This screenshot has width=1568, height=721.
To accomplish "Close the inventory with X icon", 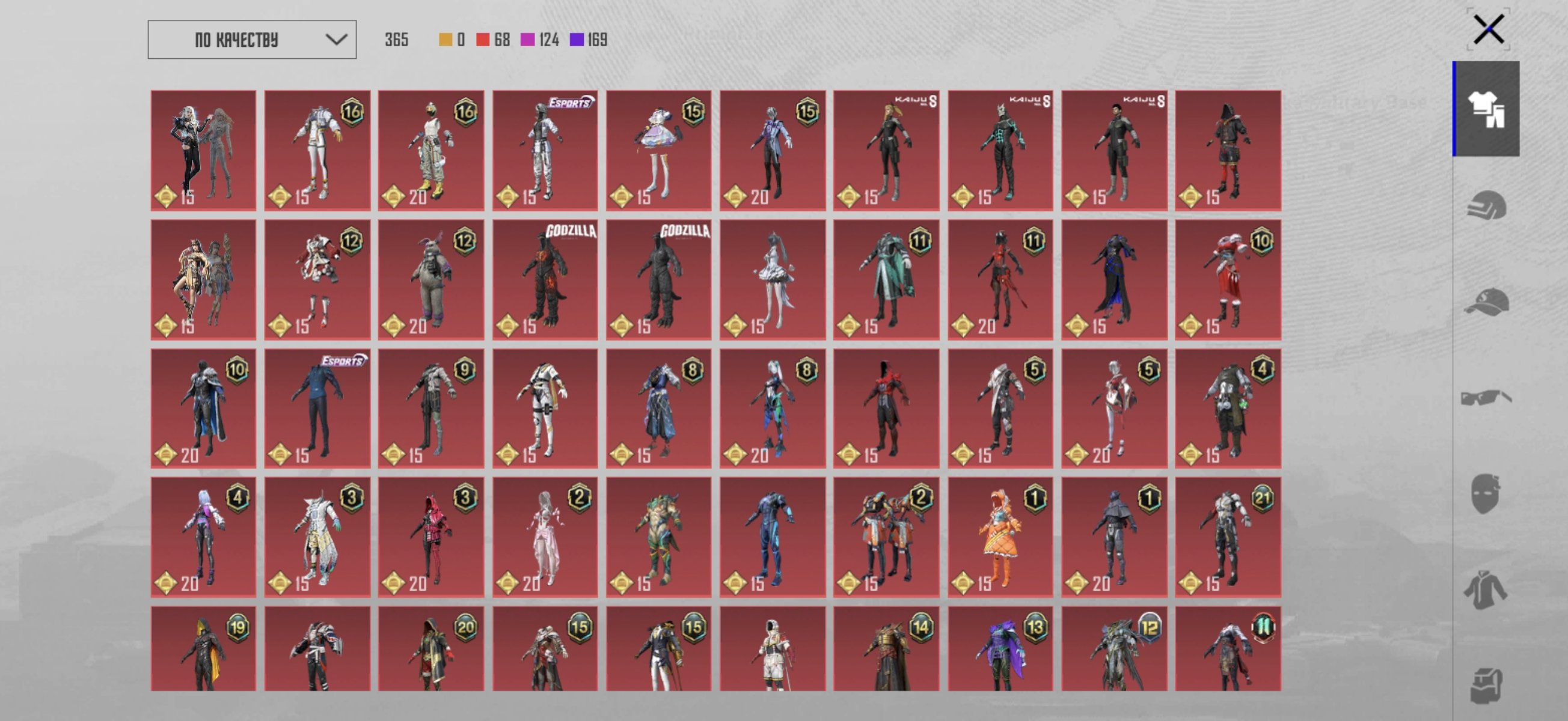I will coord(1488,29).
